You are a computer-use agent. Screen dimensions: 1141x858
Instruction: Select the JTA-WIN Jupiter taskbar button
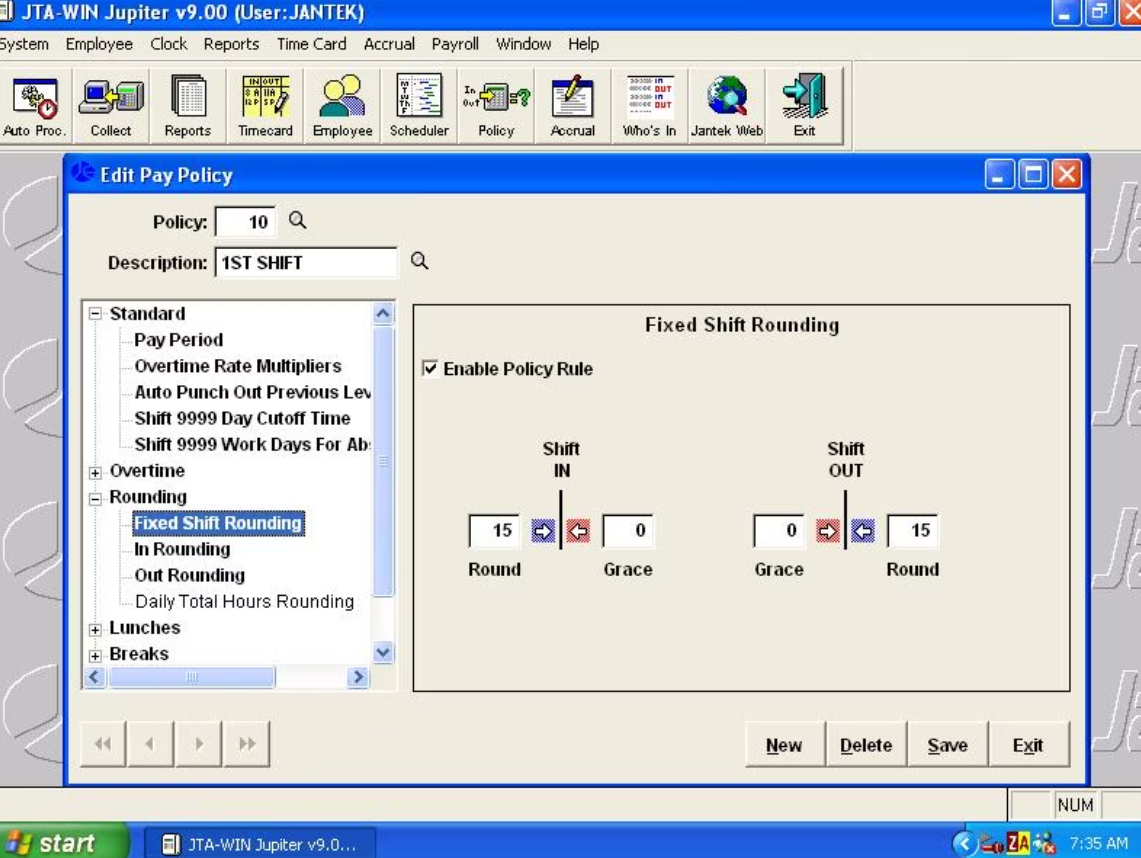coord(259,844)
